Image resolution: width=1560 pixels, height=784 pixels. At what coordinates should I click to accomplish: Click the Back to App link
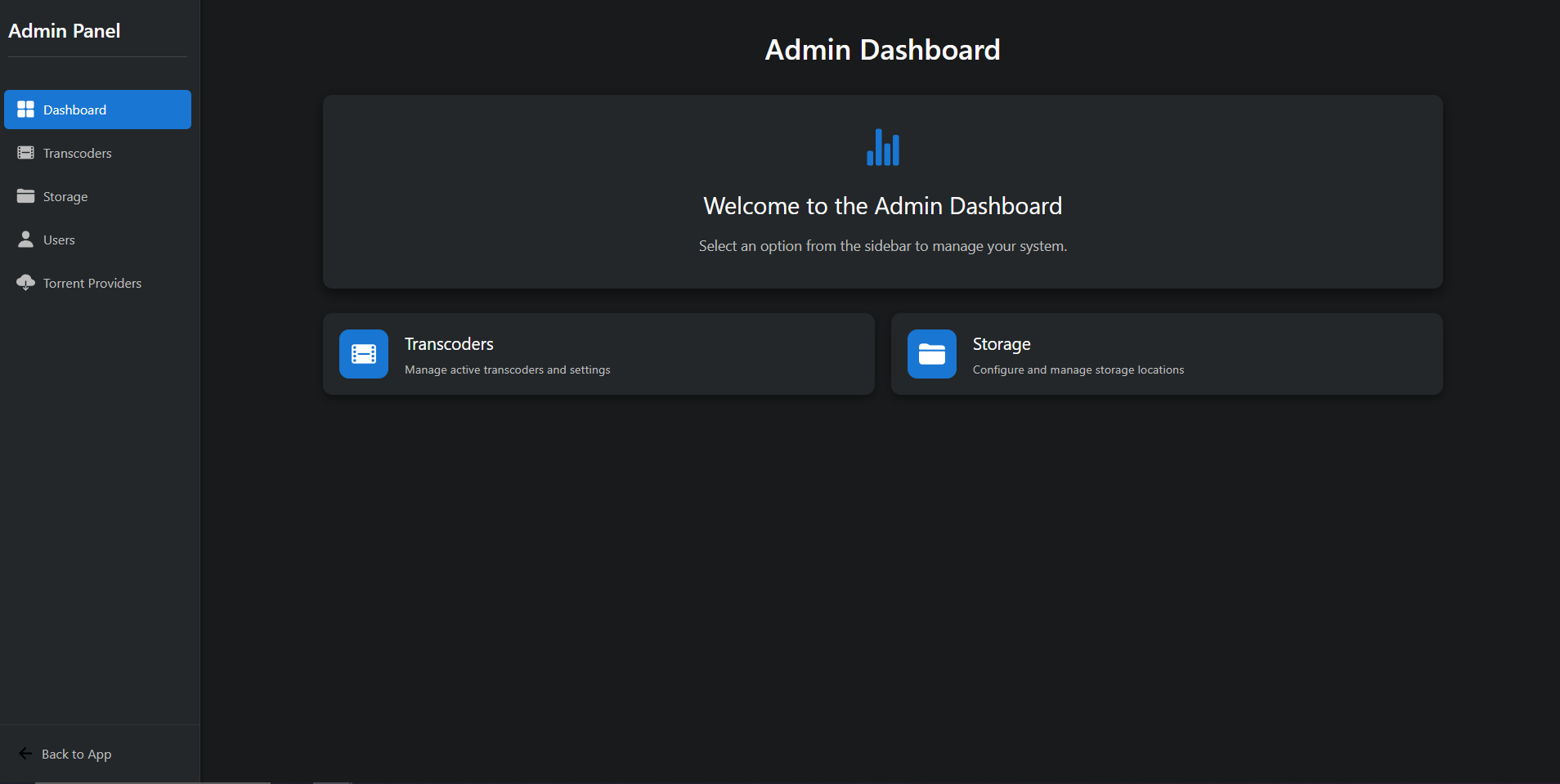76,753
